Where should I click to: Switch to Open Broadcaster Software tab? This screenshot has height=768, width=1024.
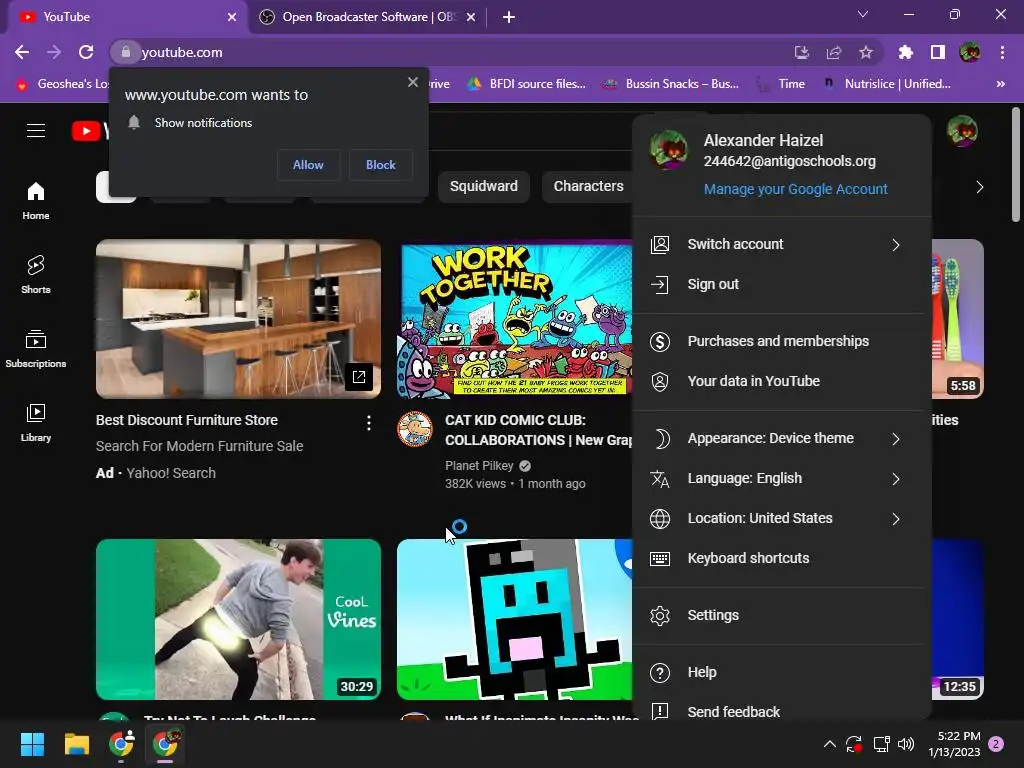[368, 17]
